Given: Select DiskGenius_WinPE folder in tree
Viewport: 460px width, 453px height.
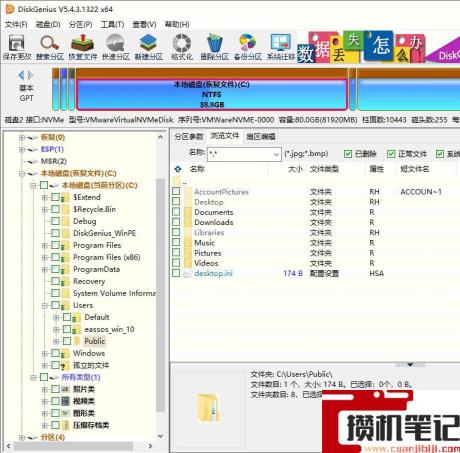Looking at the screenshot, I should (x=104, y=233).
